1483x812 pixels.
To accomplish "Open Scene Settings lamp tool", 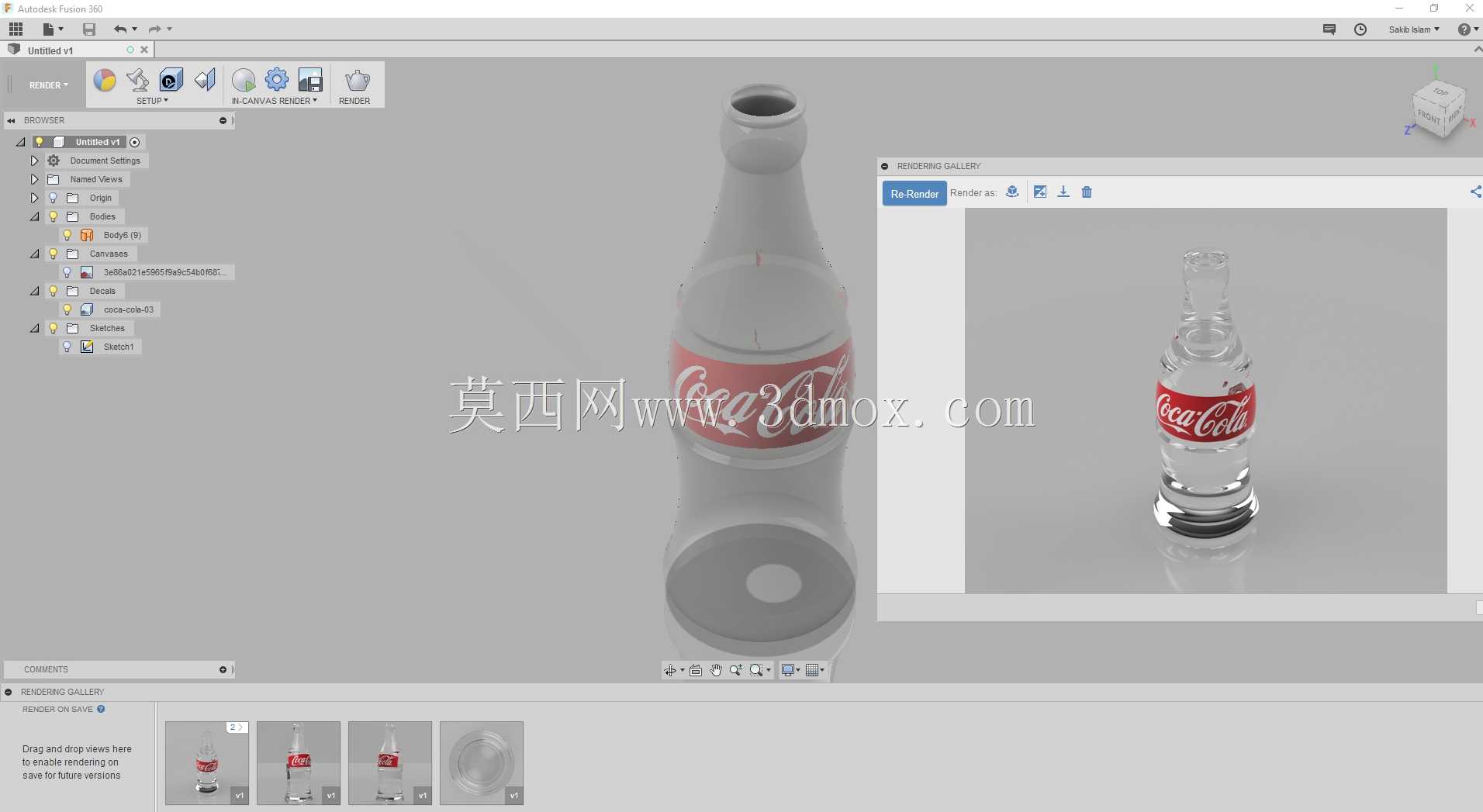I will [137, 80].
